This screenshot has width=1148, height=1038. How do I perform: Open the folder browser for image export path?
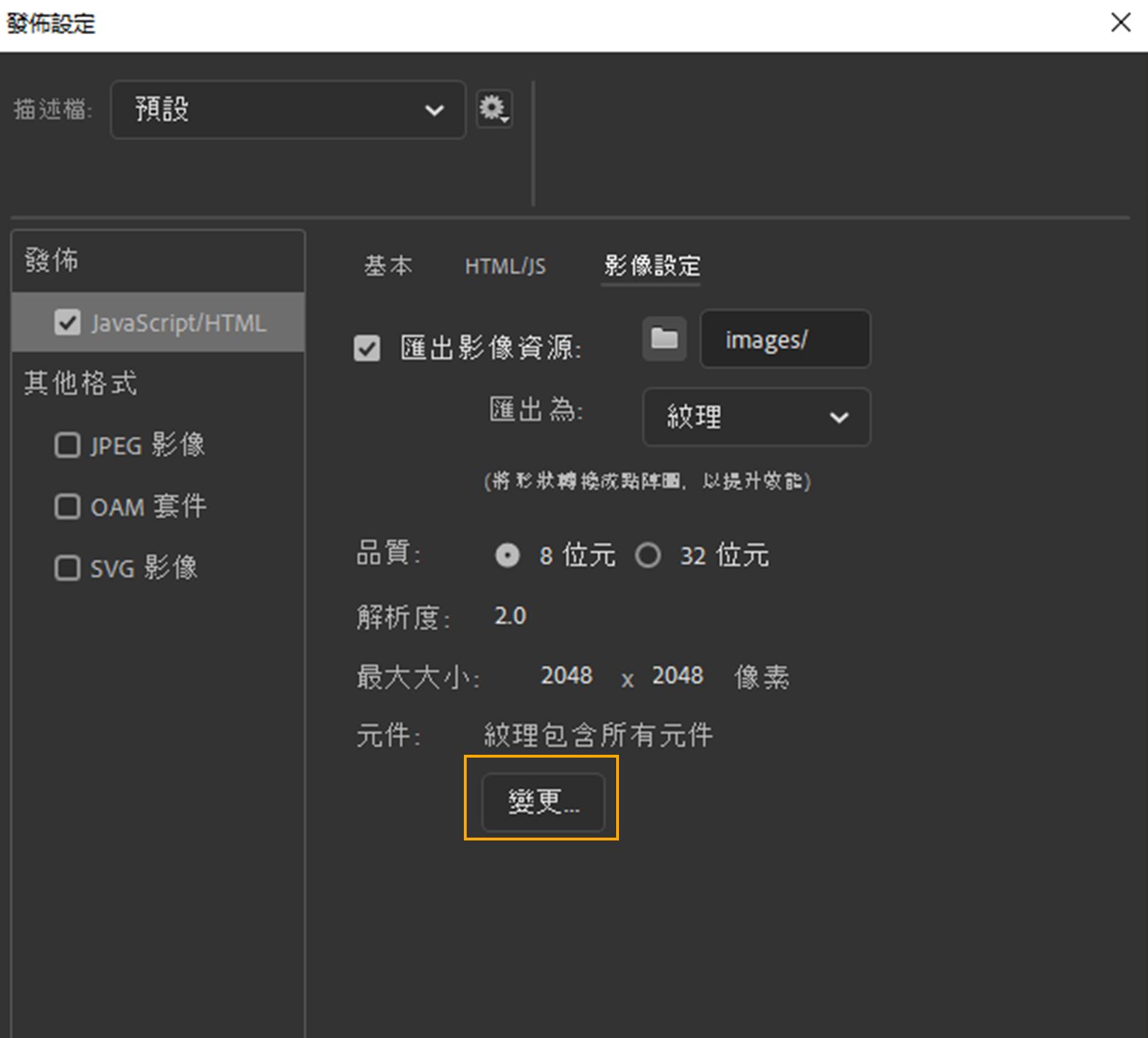[664, 339]
